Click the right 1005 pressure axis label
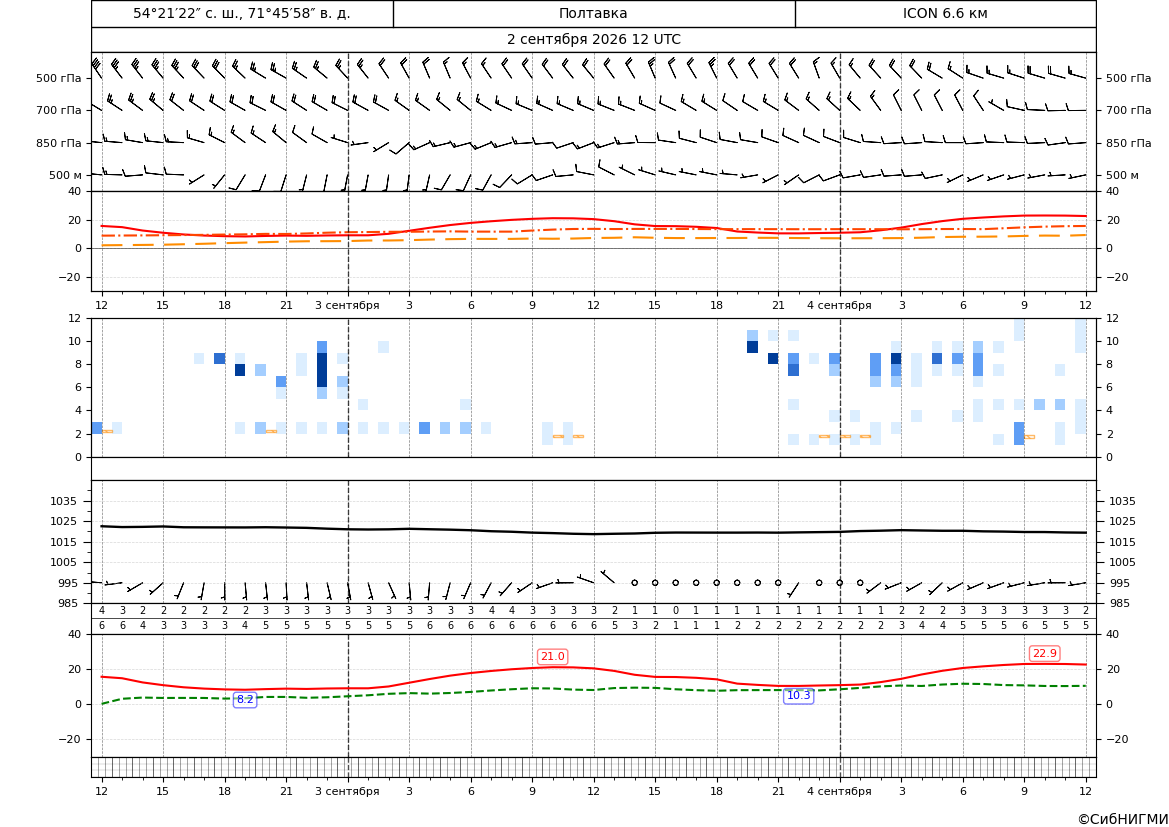1169x827 pixels. tap(1123, 562)
